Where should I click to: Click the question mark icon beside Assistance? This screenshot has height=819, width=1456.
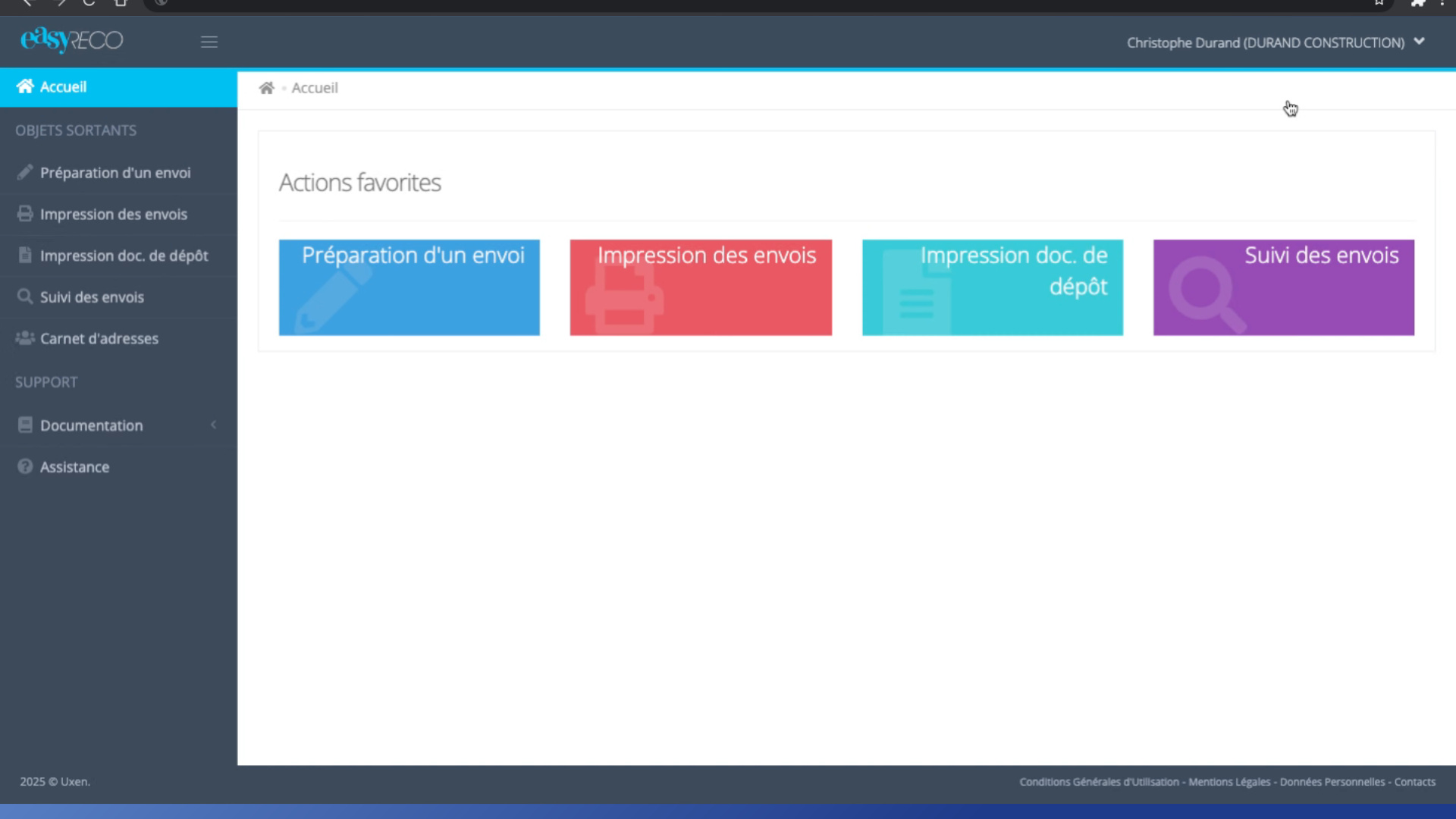tap(25, 466)
